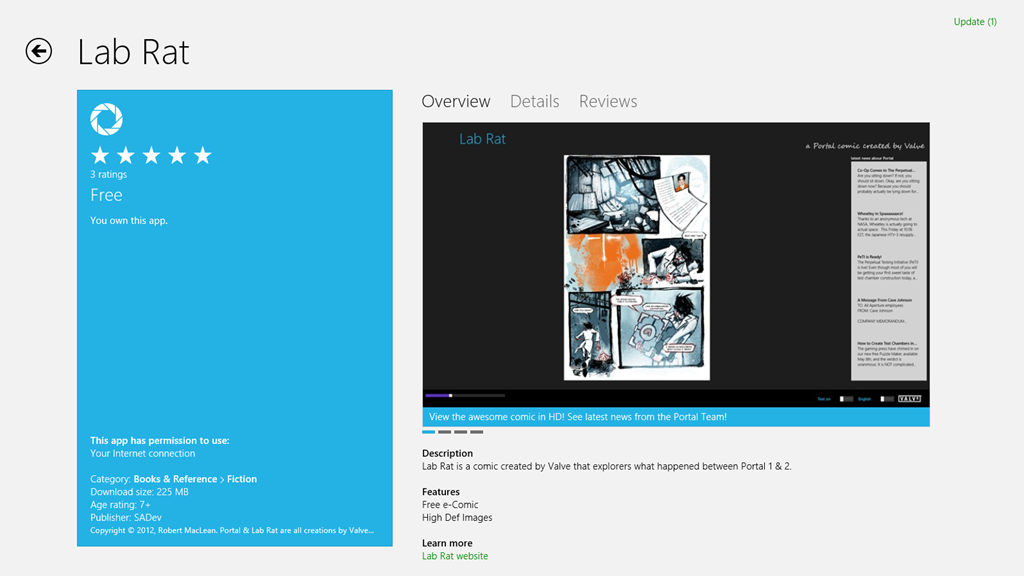Open the Lab Rat website link
The width and height of the screenshot is (1024, 576).
tap(455, 556)
